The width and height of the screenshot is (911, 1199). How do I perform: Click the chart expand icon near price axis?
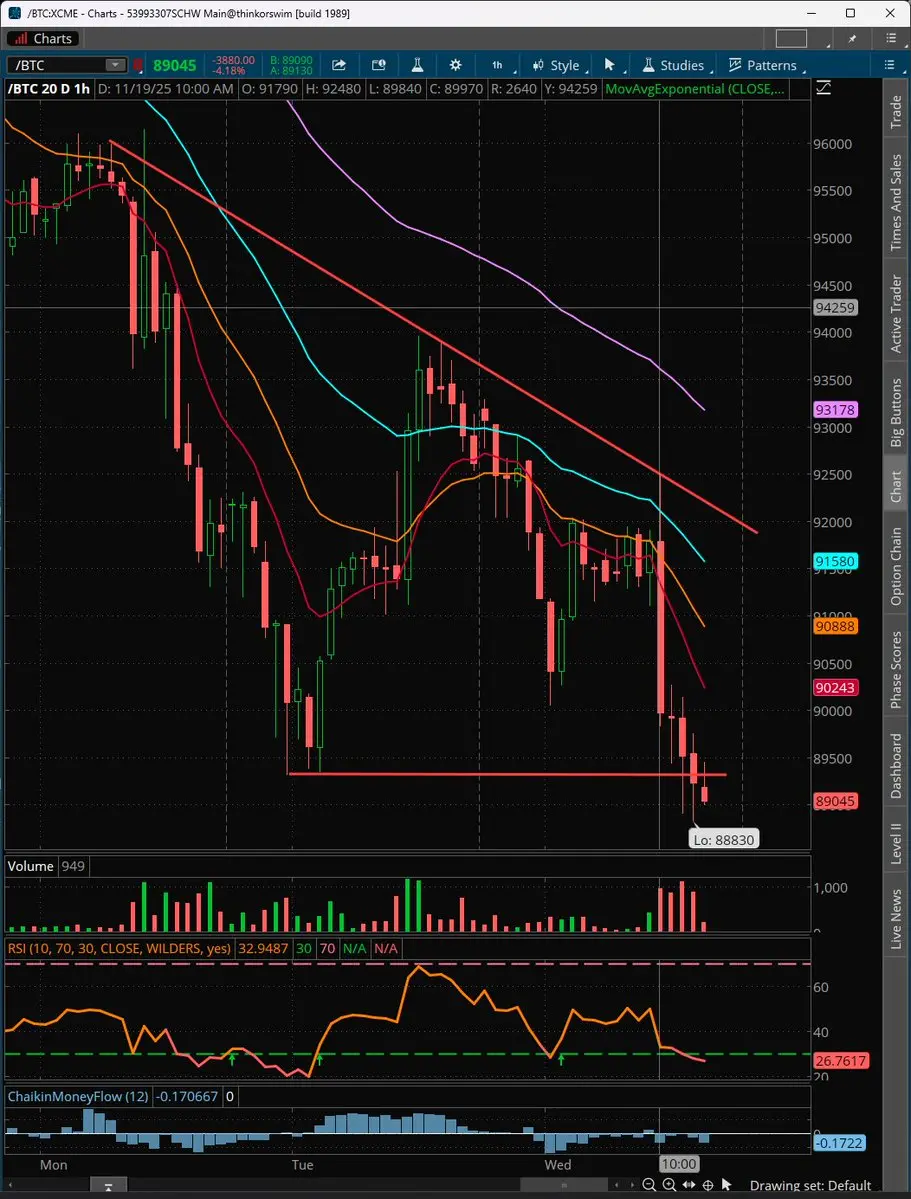pos(823,88)
